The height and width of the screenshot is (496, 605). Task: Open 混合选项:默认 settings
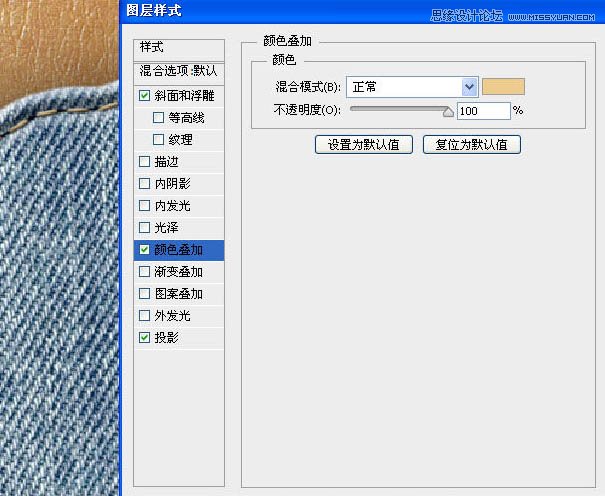coord(179,72)
